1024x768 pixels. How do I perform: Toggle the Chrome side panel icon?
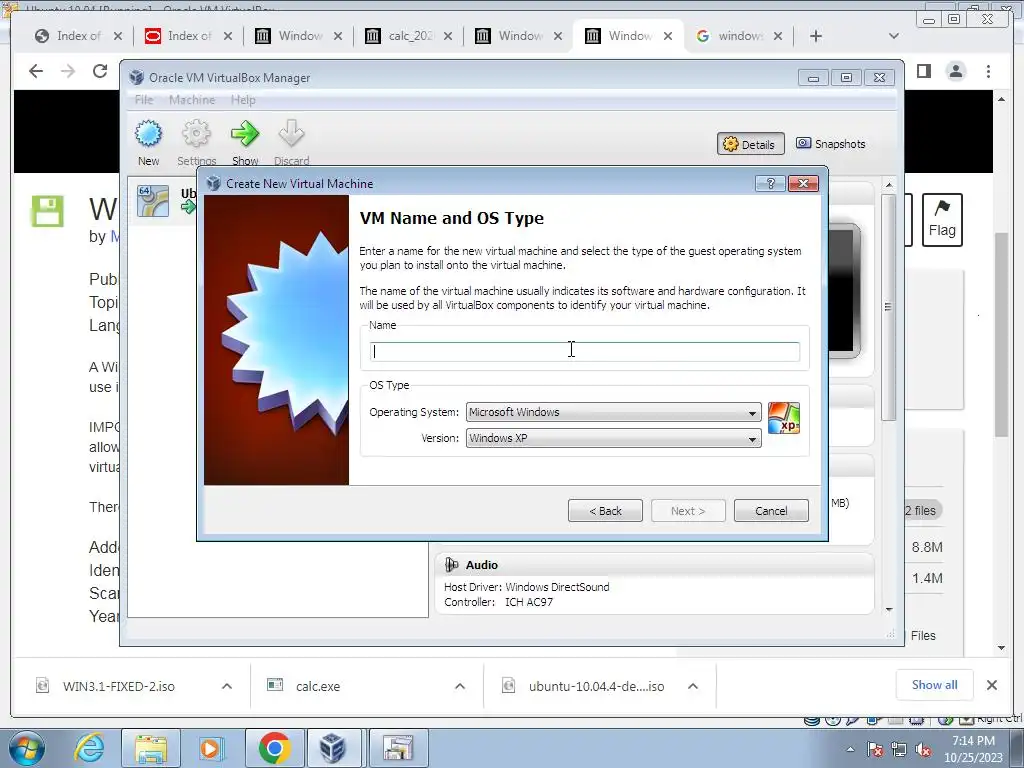pyautogui.click(x=923, y=71)
